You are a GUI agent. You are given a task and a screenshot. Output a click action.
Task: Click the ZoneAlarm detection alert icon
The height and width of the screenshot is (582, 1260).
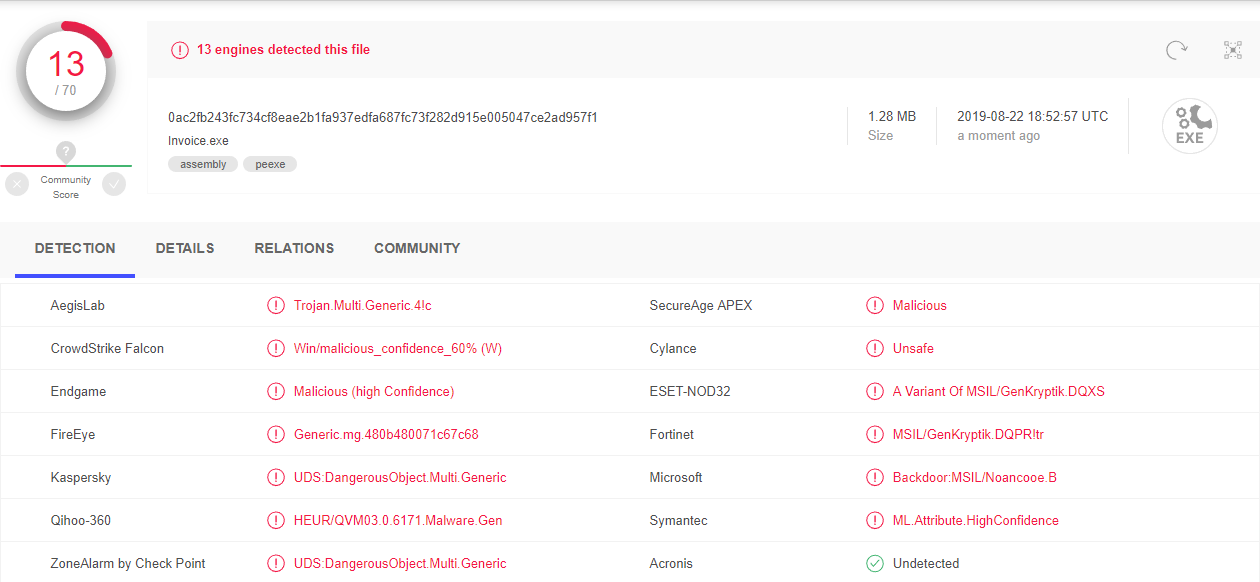pyautogui.click(x=276, y=564)
